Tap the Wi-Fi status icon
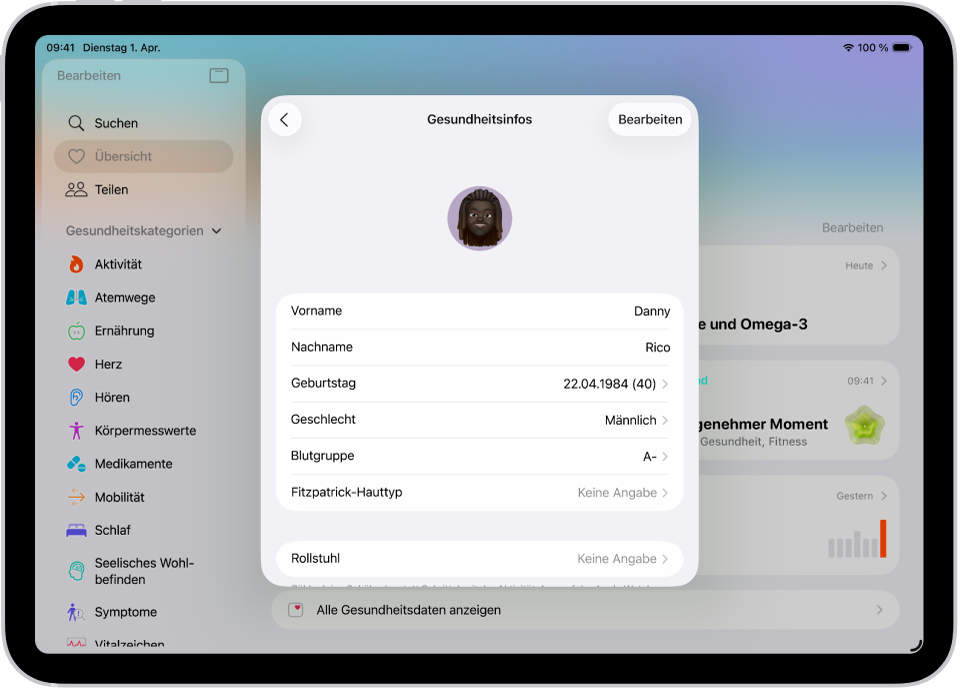Screen dimensions: 960x689 [848, 47]
